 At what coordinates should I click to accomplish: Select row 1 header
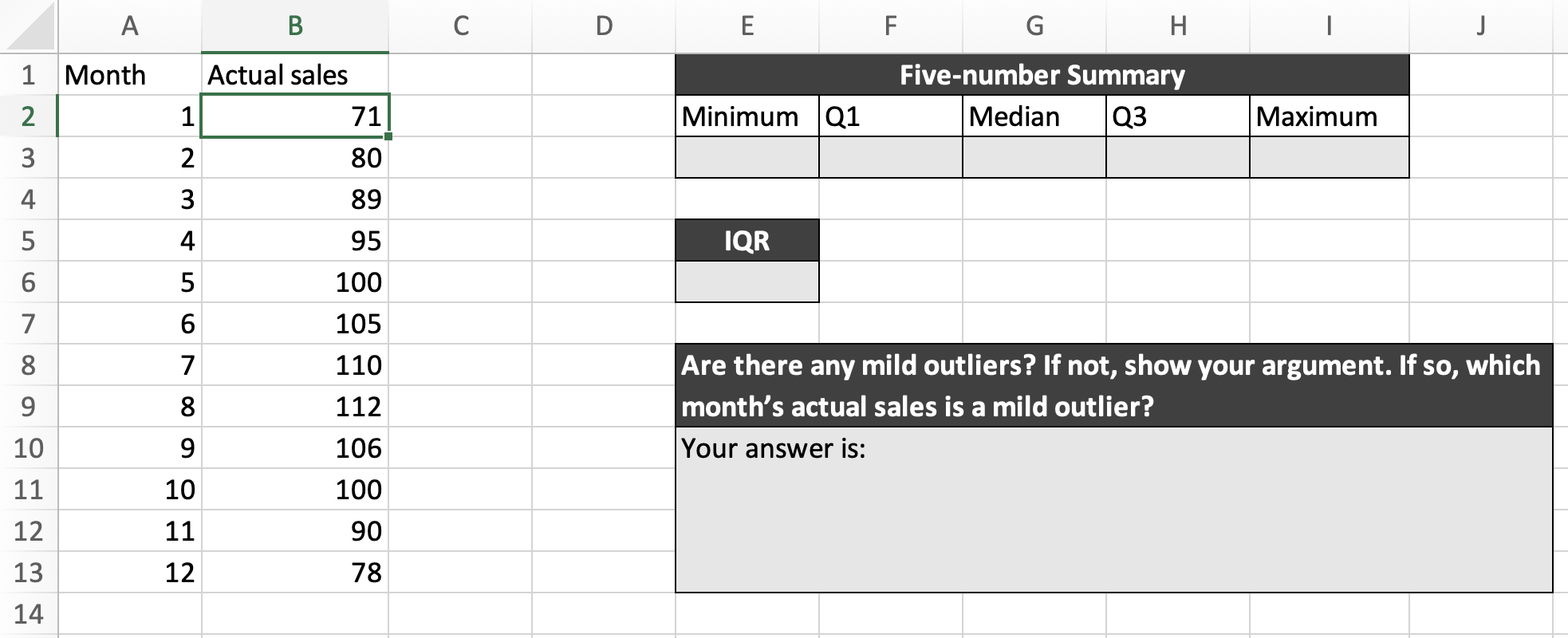26,74
